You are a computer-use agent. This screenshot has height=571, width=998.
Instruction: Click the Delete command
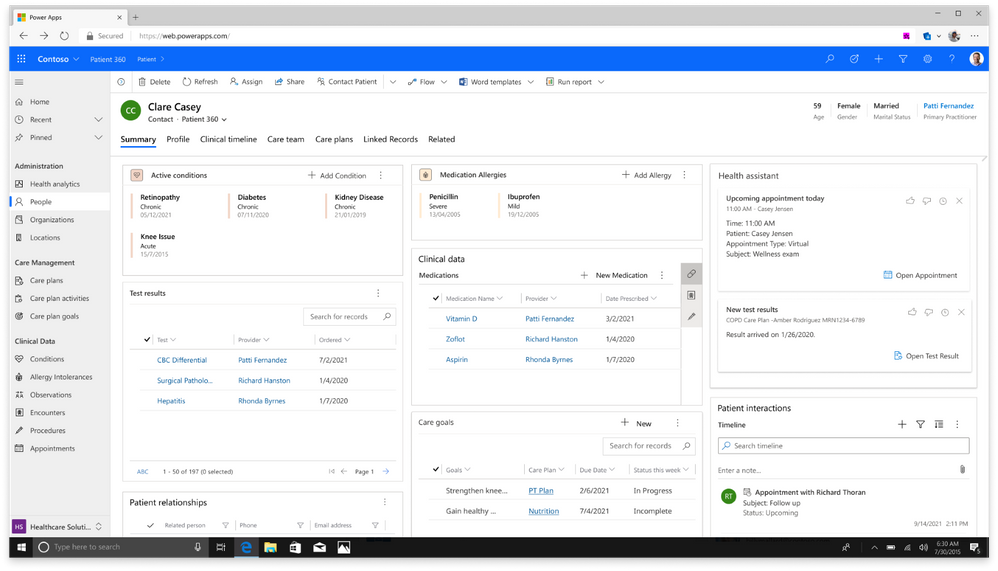(x=155, y=81)
